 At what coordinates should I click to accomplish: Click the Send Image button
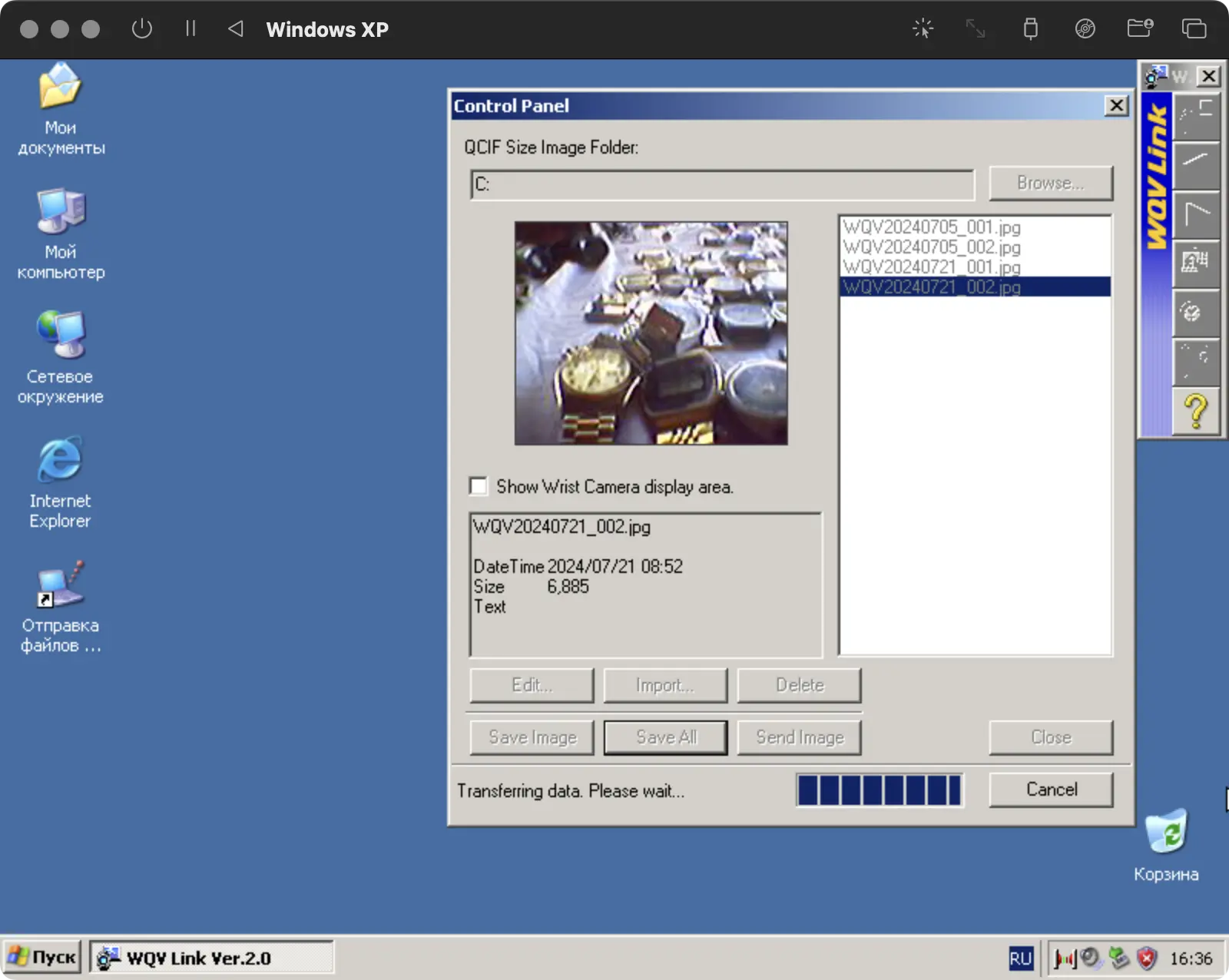click(x=800, y=737)
